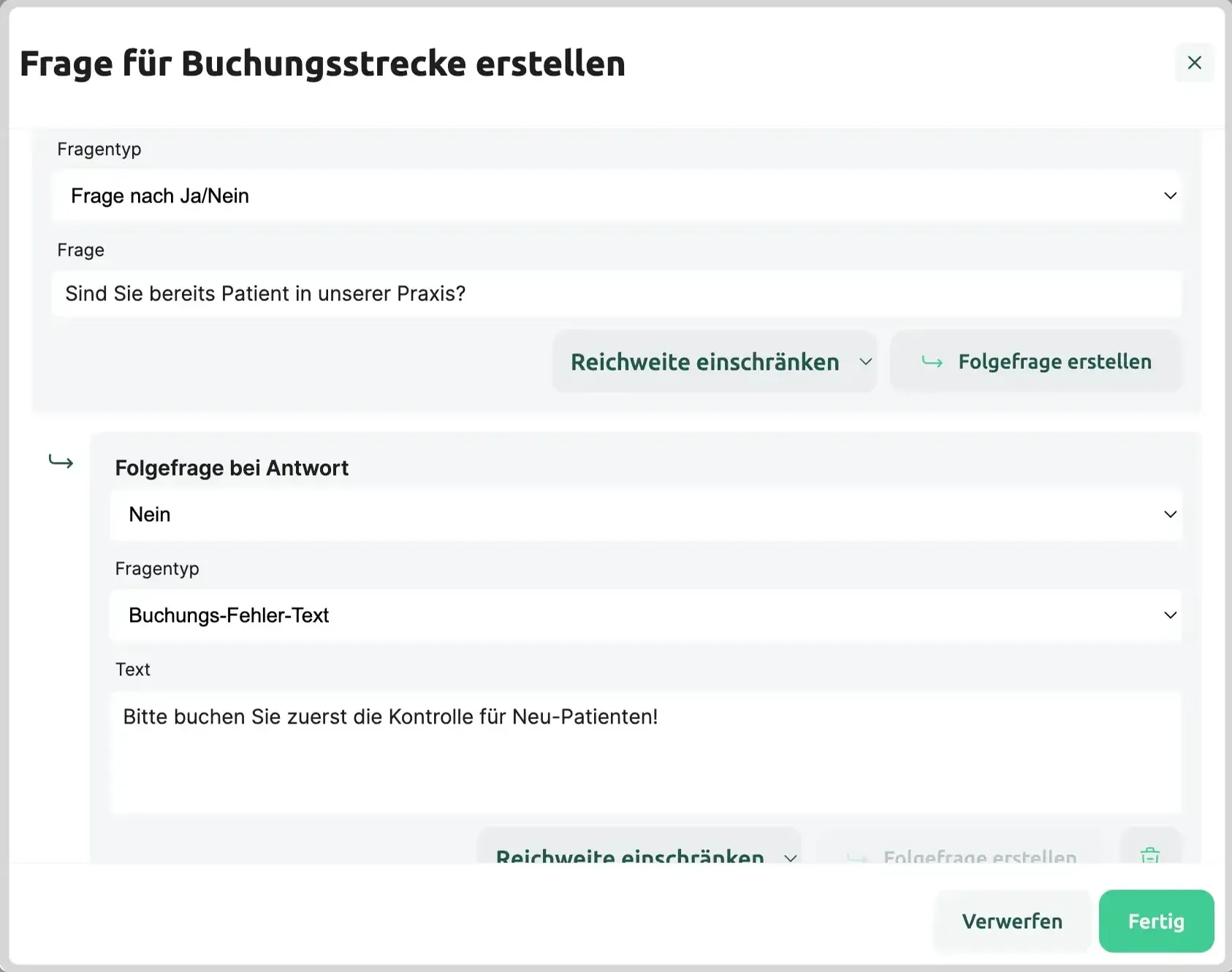This screenshot has height=972, width=1232.
Task: Expand the upper Reichweite einschränken dropdown
Action: tap(714, 362)
